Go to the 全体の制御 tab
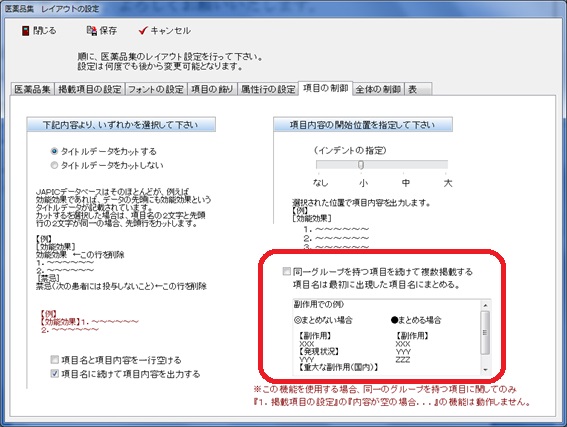The height and width of the screenshot is (427, 567). pyautogui.click(x=378, y=89)
